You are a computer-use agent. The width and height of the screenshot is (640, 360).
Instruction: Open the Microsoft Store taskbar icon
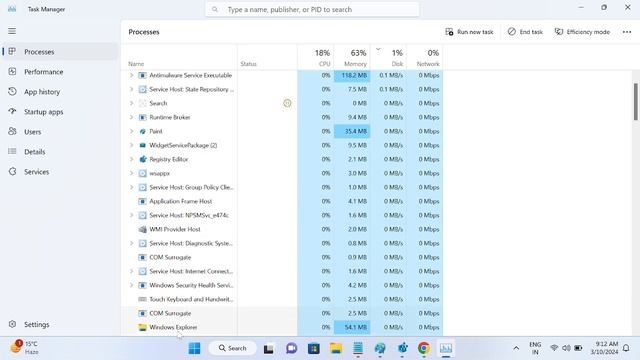coord(313,348)
